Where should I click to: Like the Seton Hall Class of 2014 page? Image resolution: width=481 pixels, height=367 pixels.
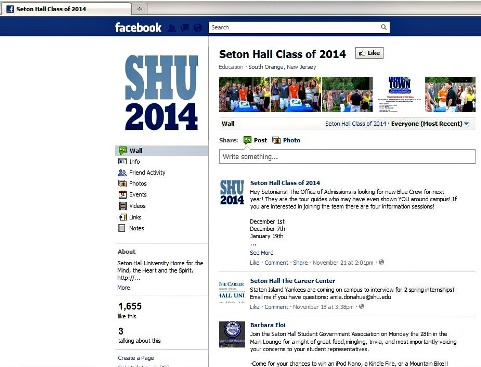point(369,53)
